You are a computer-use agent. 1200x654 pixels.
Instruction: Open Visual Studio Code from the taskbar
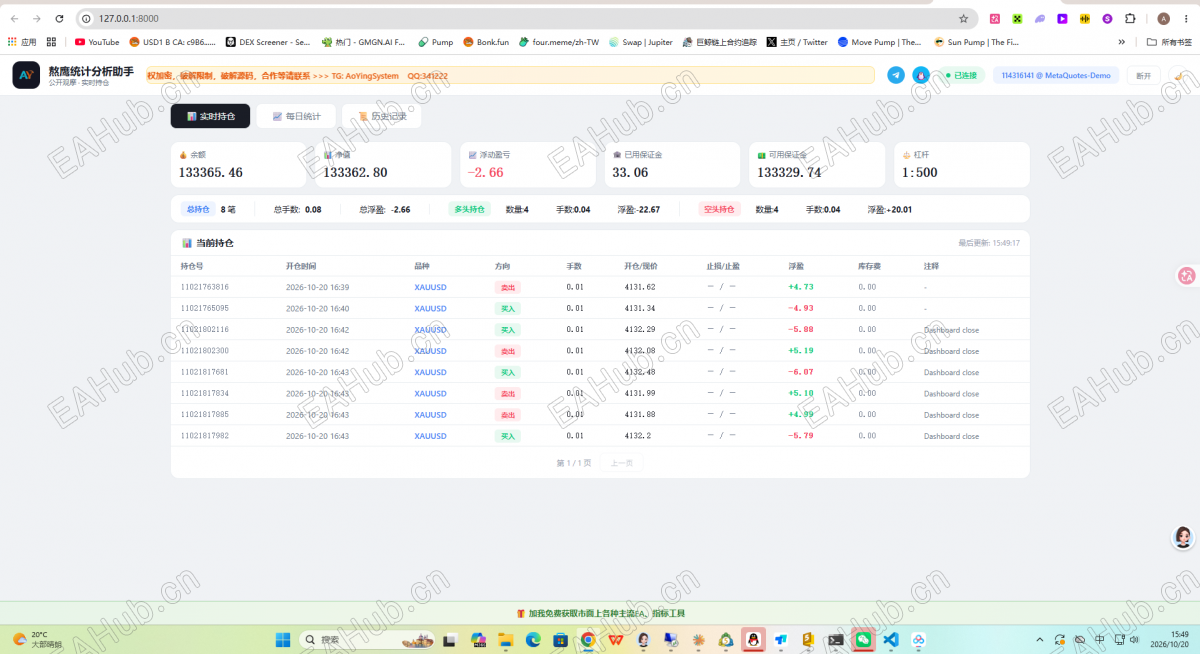[x=890, y=639]
